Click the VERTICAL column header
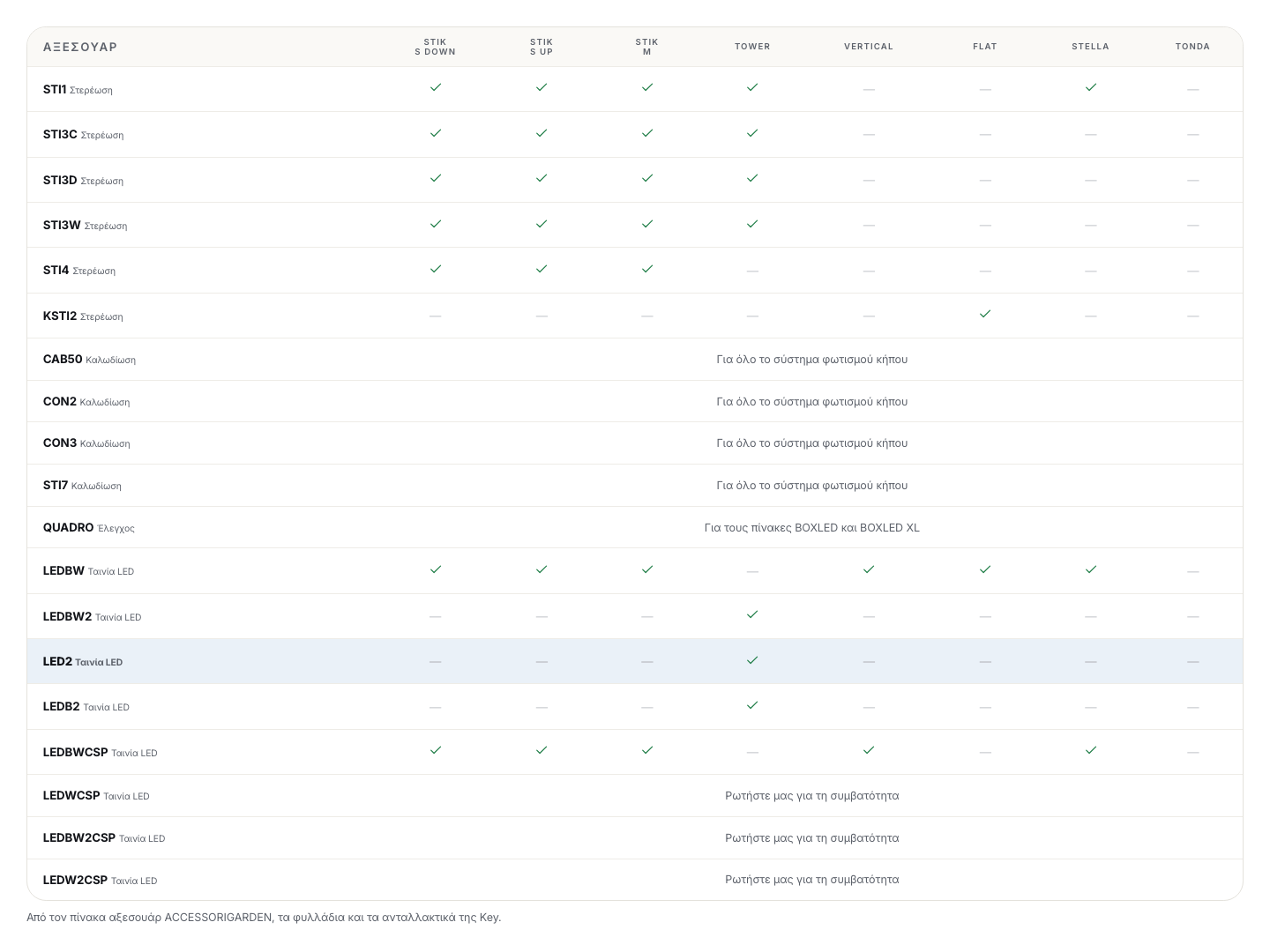The image size is (1270, 952). [869, 47]
